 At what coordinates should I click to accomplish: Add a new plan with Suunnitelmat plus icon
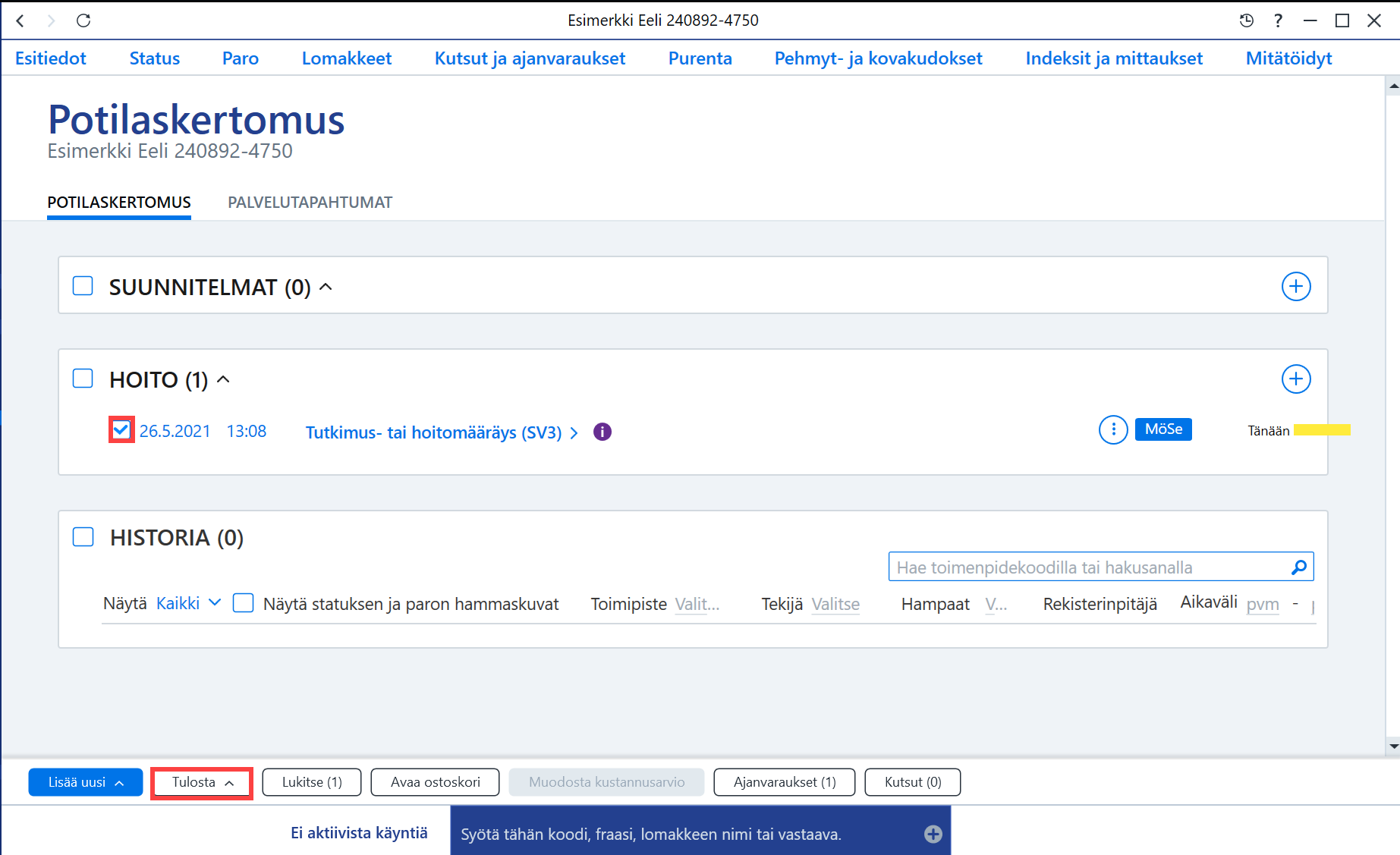tap(1296, 287)
